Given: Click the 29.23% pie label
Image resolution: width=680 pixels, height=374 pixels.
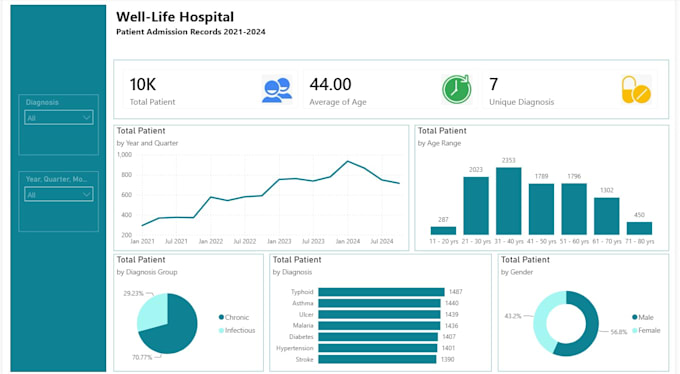Looking at the screenshot, I should pyautogui.click(x=134, y=293).
